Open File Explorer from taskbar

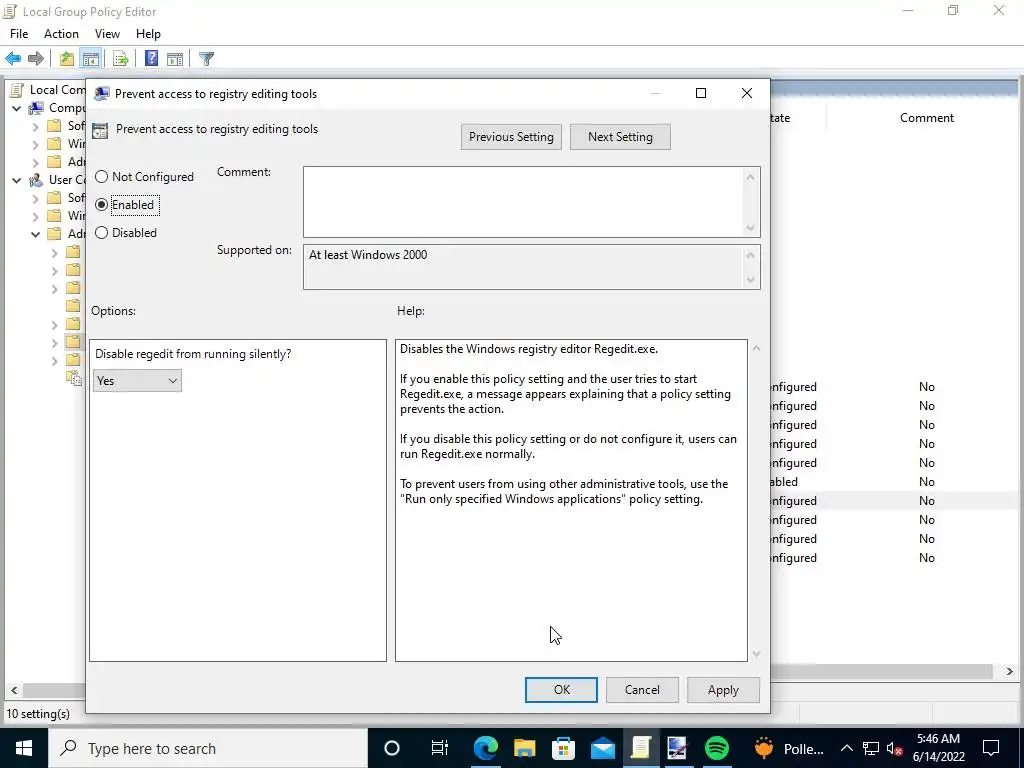(x=524, y=748)
